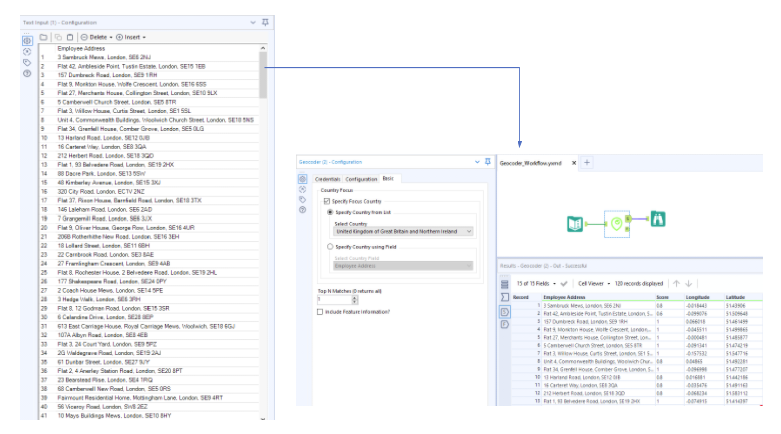Select the Geocoder configuration gear sidebar icon

coord(302,179)
